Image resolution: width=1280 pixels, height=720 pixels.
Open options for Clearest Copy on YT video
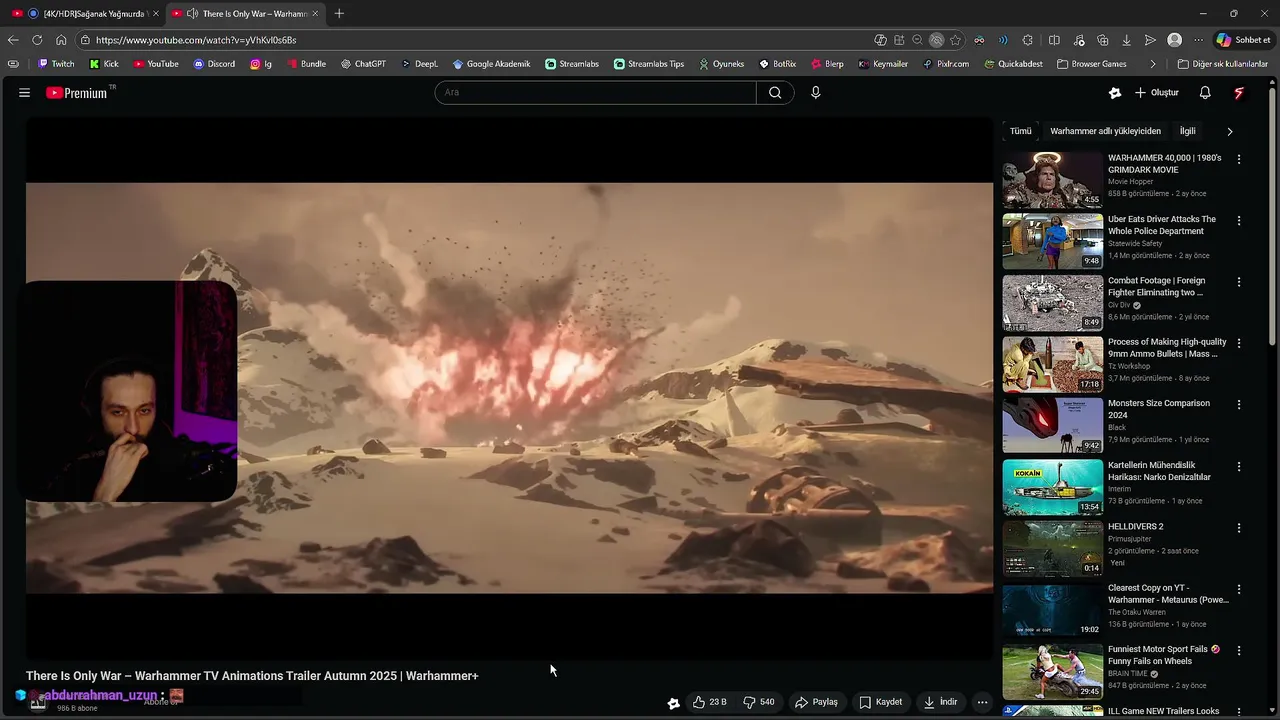click(x=1239, y=589)
